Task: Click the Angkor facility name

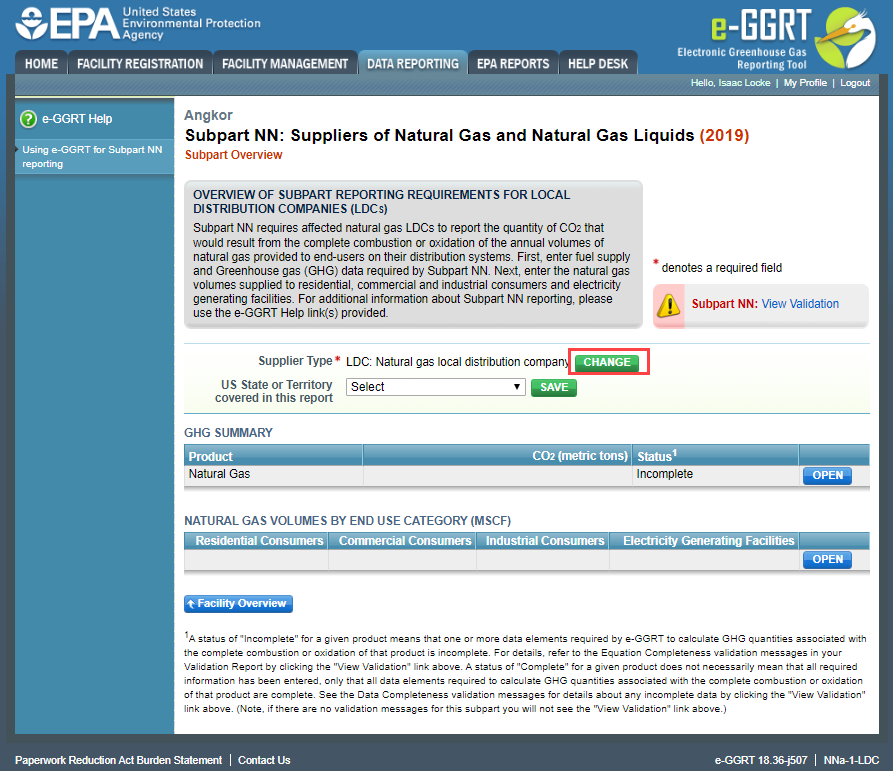Action: 208,116
